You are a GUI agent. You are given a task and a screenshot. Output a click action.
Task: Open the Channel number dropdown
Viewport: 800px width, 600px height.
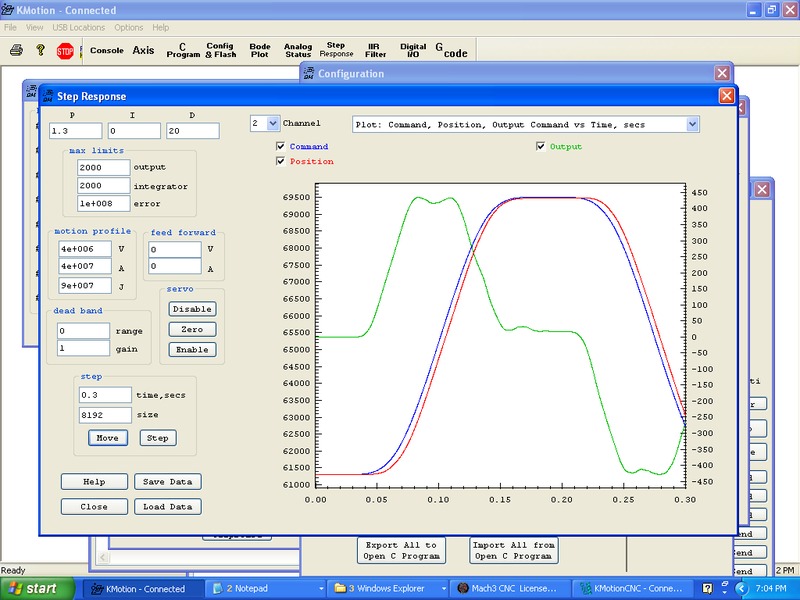click(x=273, y=123)
